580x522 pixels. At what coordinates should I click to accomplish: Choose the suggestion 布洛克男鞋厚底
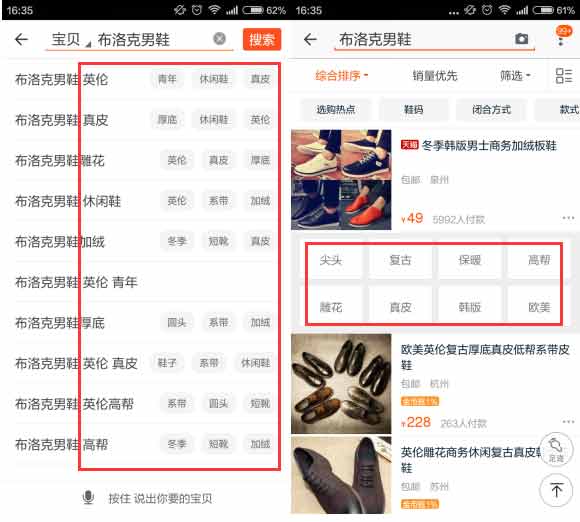click(60, 323)
